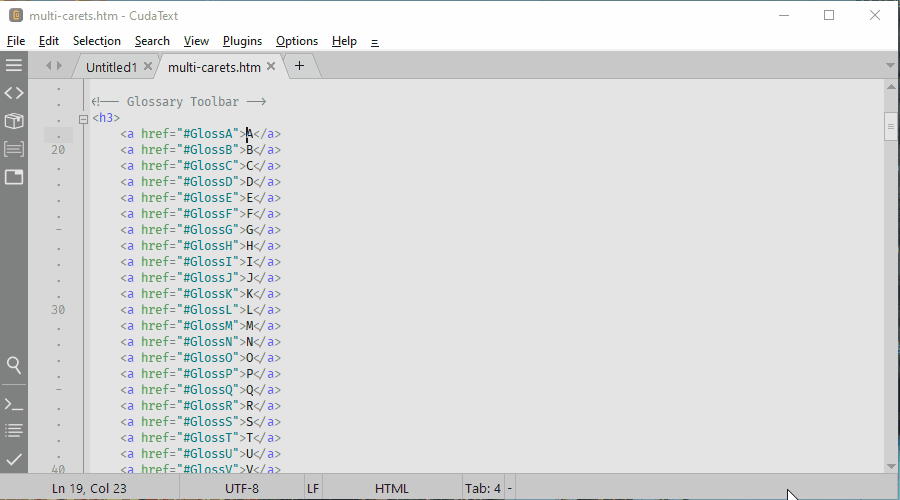Open the Console panel icon
This screenshot has width=900, height=500.
(14, 404)
